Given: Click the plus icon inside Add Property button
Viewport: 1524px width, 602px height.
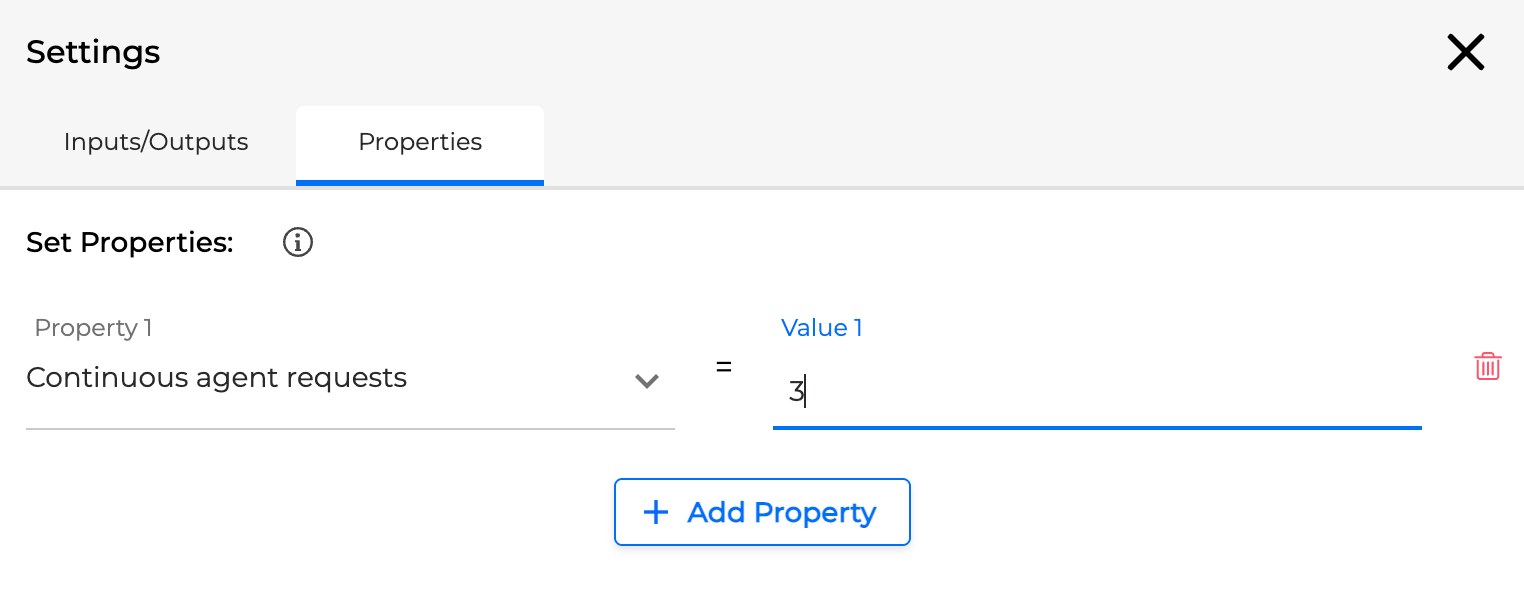Looking at the screenshot, I should [655, 512].
